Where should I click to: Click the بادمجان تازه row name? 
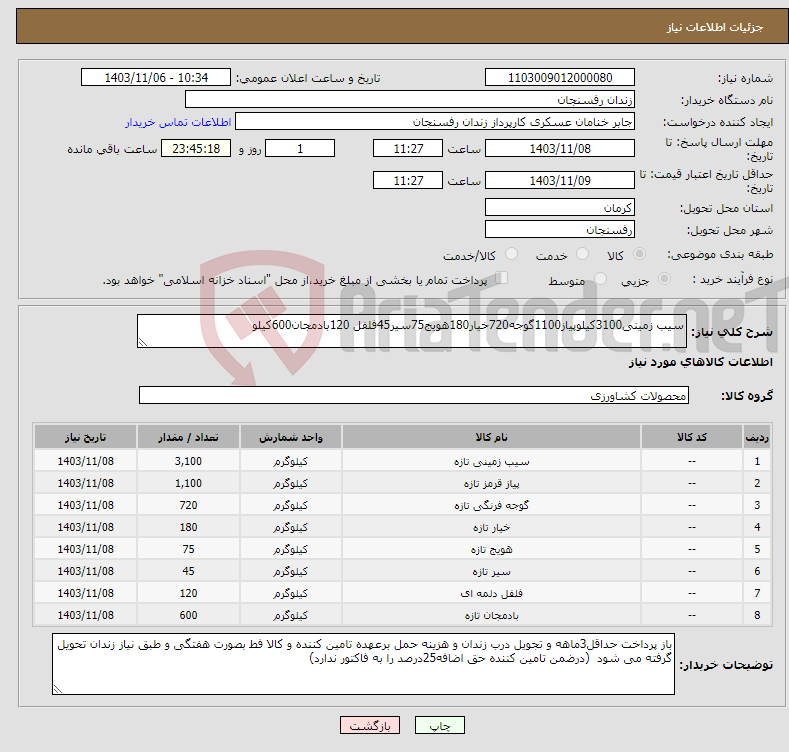[491, 615]
